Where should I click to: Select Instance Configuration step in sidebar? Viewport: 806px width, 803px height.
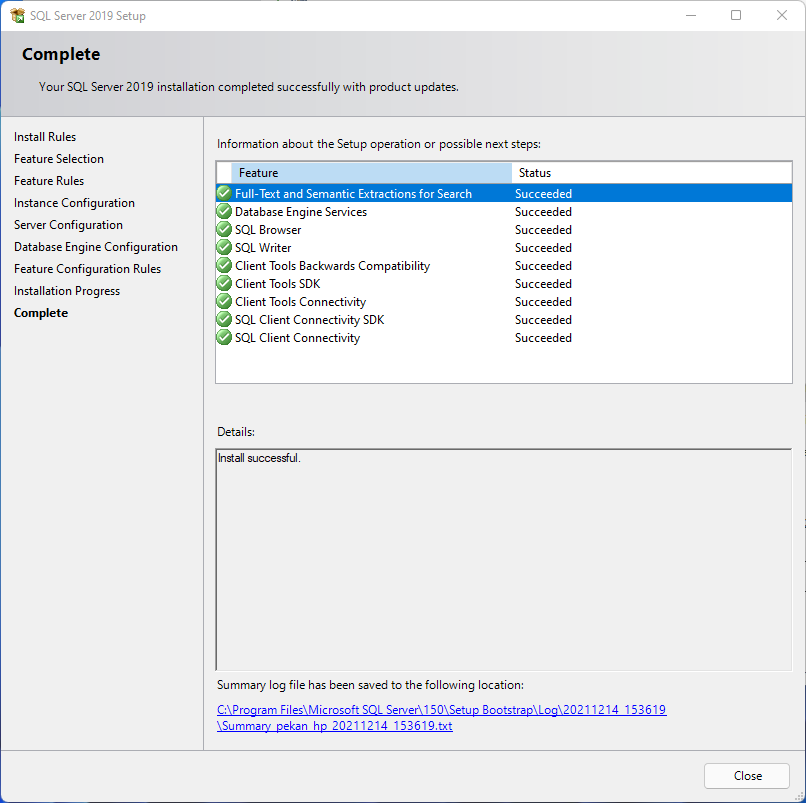[74, 203]
